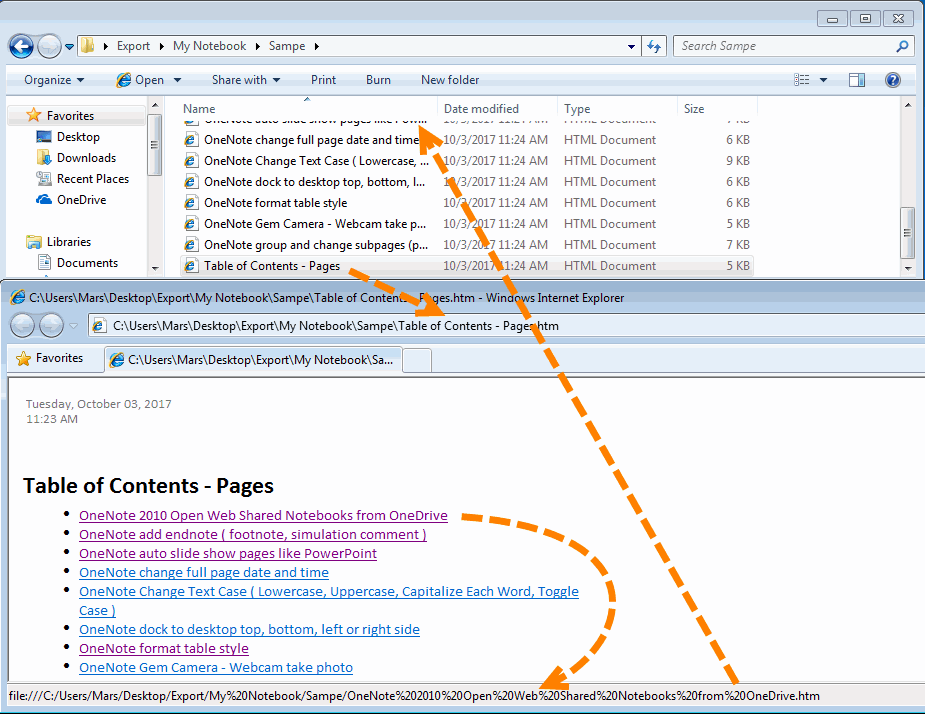
Task: Select the Table of Contents browser tab
Action: pos(253,360)
